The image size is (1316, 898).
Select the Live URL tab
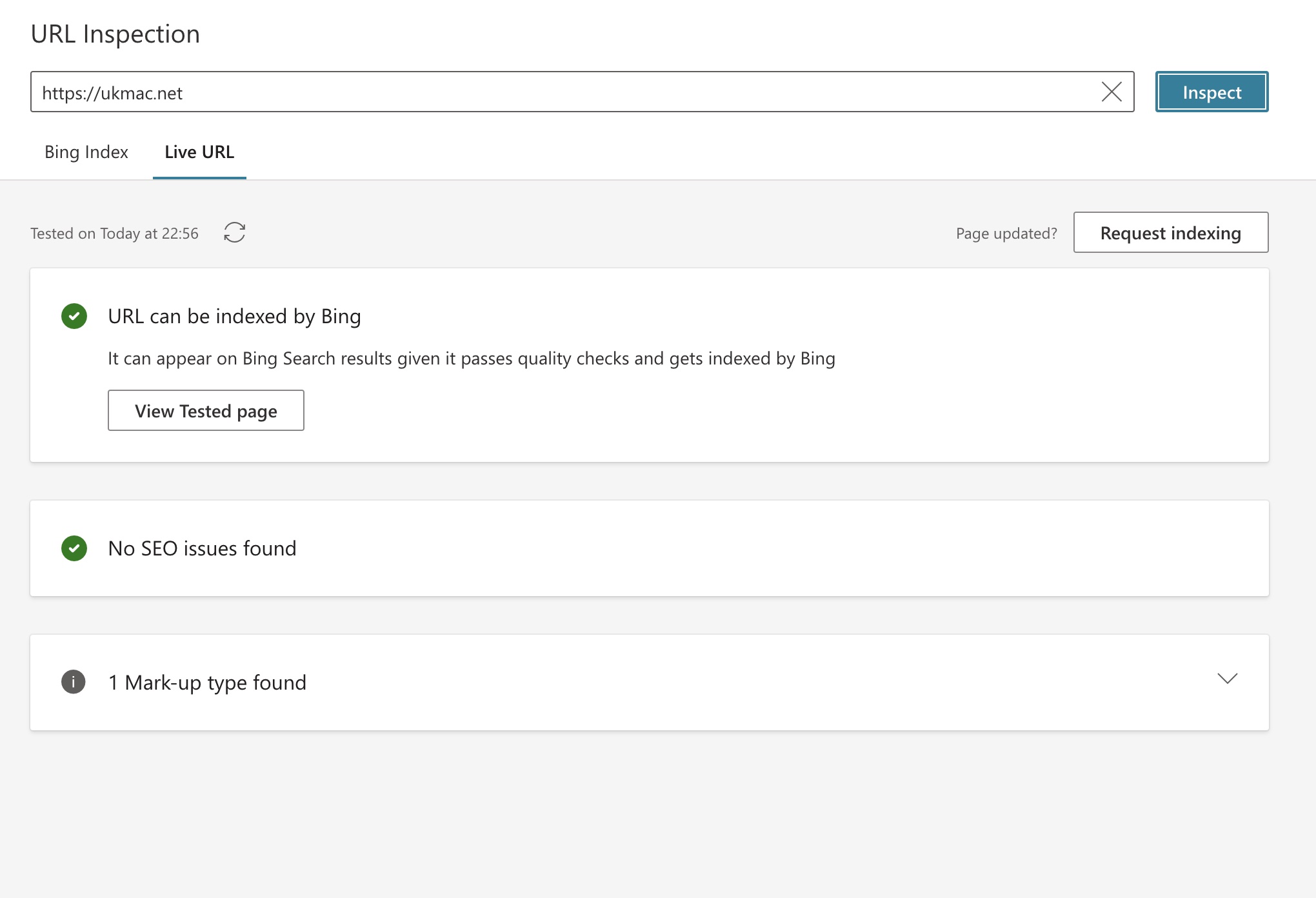click(x=199, y=152)
